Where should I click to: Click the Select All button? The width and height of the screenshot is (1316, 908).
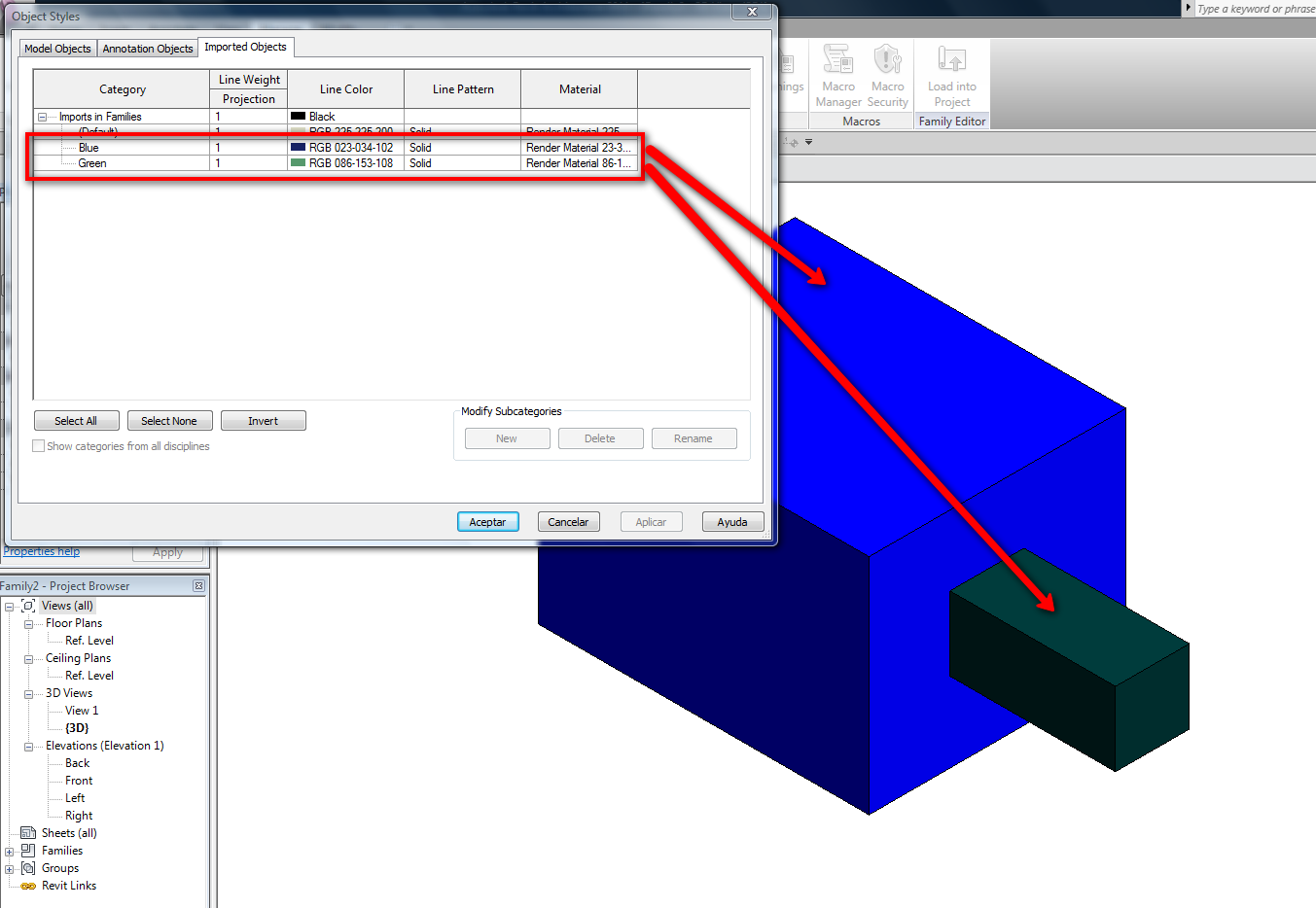[76, 421]
